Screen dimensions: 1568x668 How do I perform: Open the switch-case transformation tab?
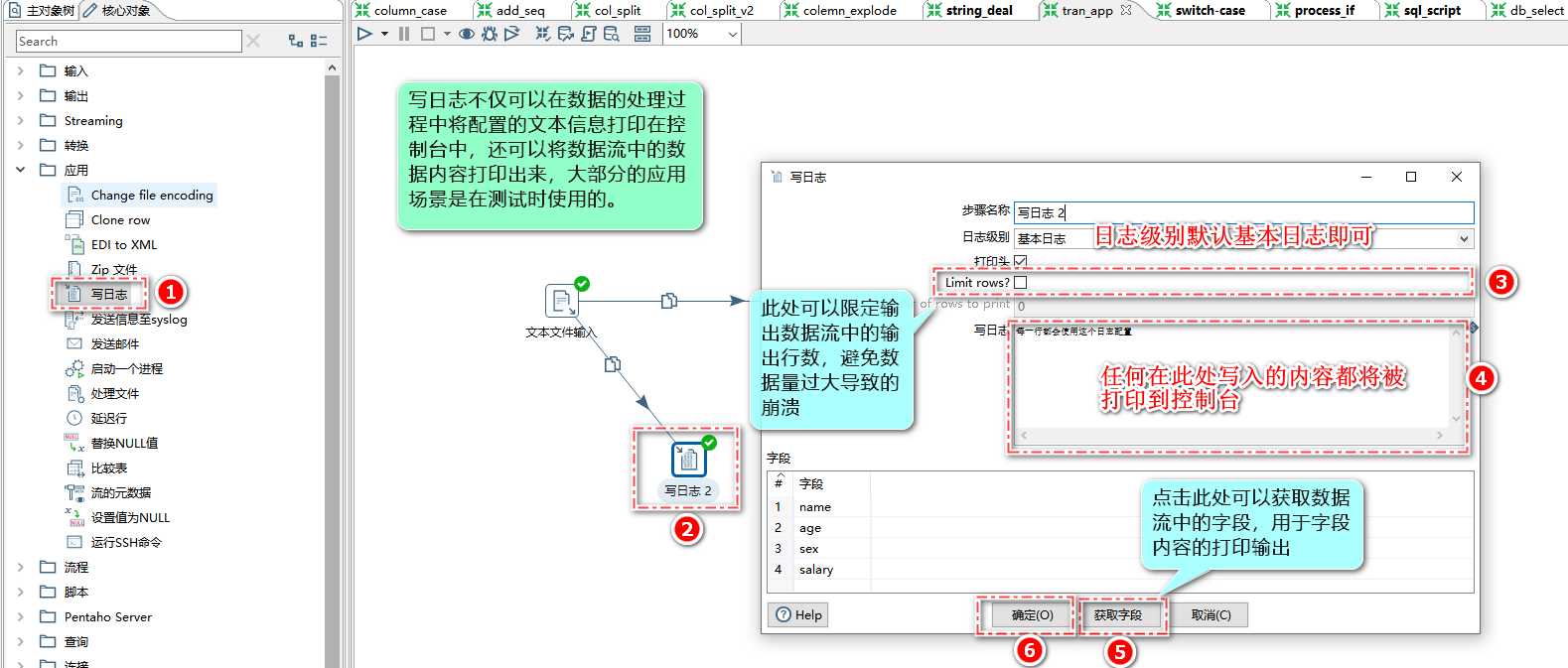pos(1201,10)
